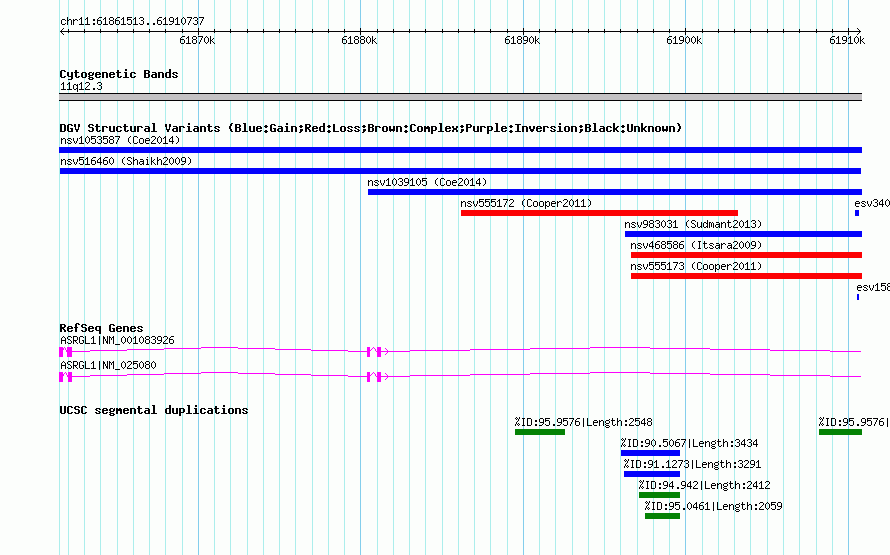The height and width of the screenshot is (555, 890).
Task: Click the %ID:94.942|Length:2412 label
Action: click(704, 485)
